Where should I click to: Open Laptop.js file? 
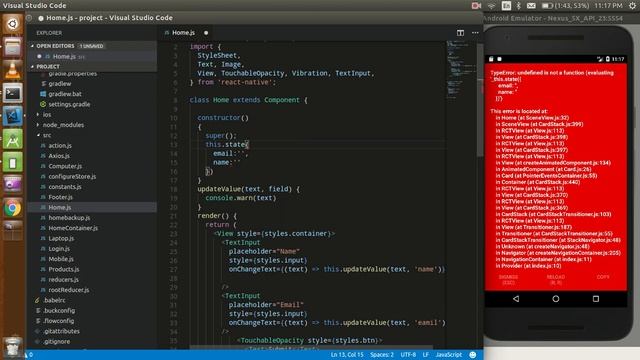[x=61, y=238]
